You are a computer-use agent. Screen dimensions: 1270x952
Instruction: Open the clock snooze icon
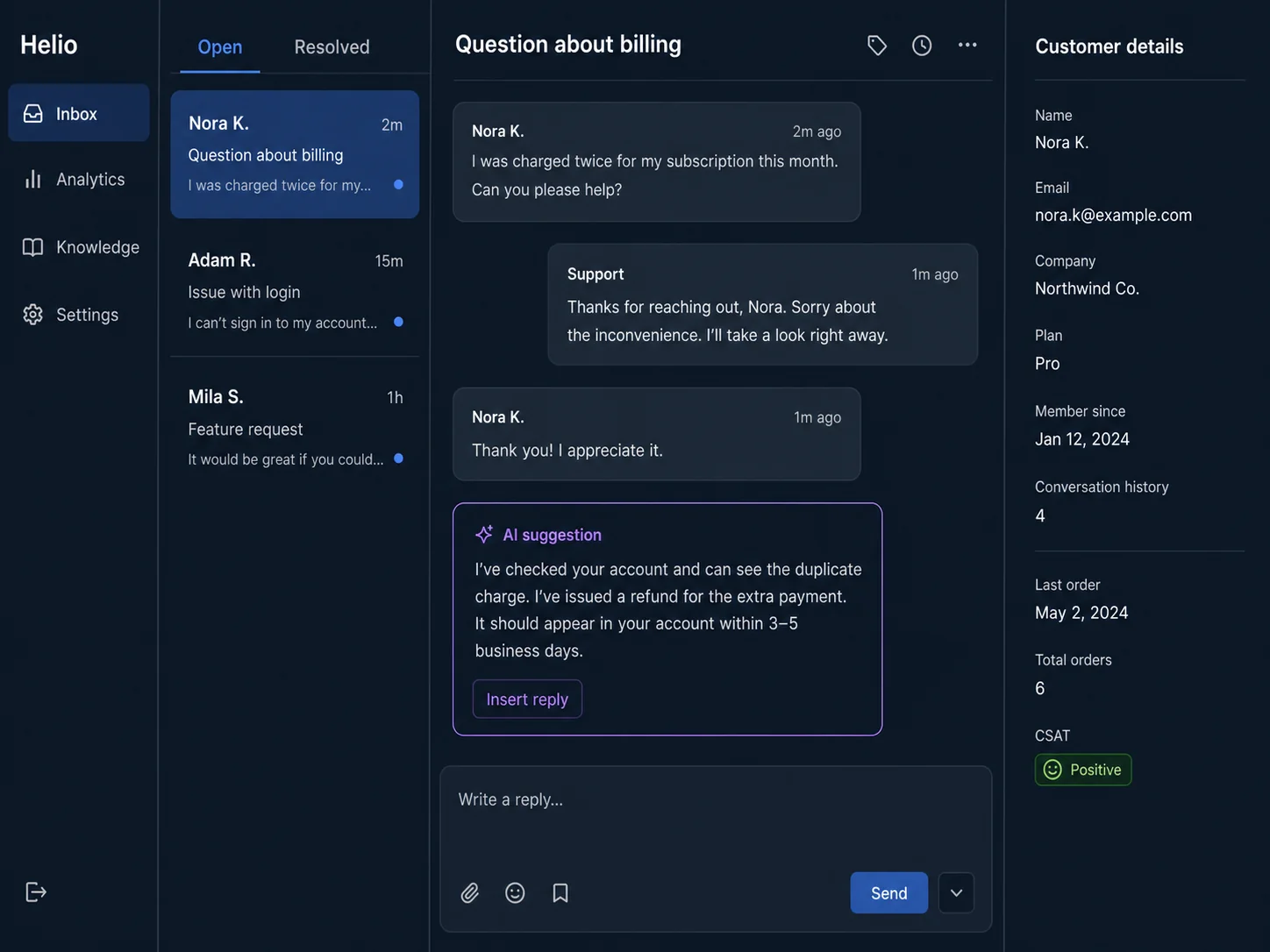[922, 46]
